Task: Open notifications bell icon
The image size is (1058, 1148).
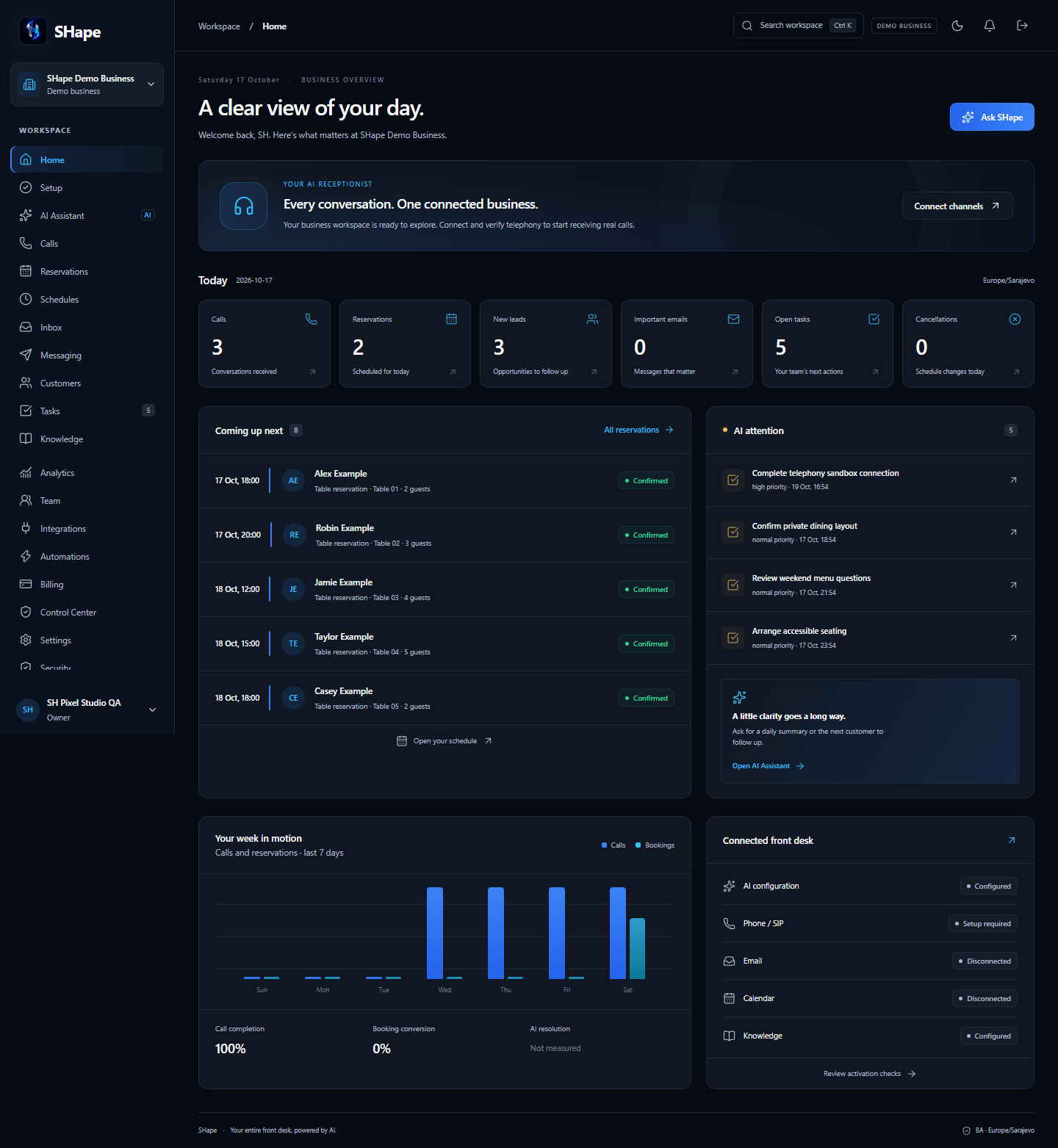Action: point(990,26)
